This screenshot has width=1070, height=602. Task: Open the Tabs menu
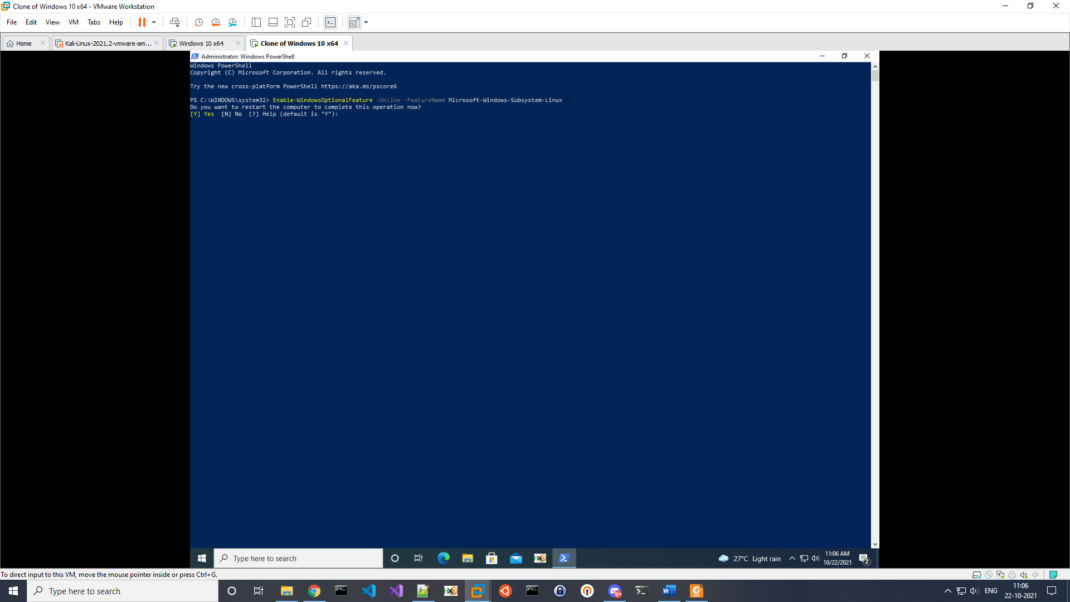[93, 23]
